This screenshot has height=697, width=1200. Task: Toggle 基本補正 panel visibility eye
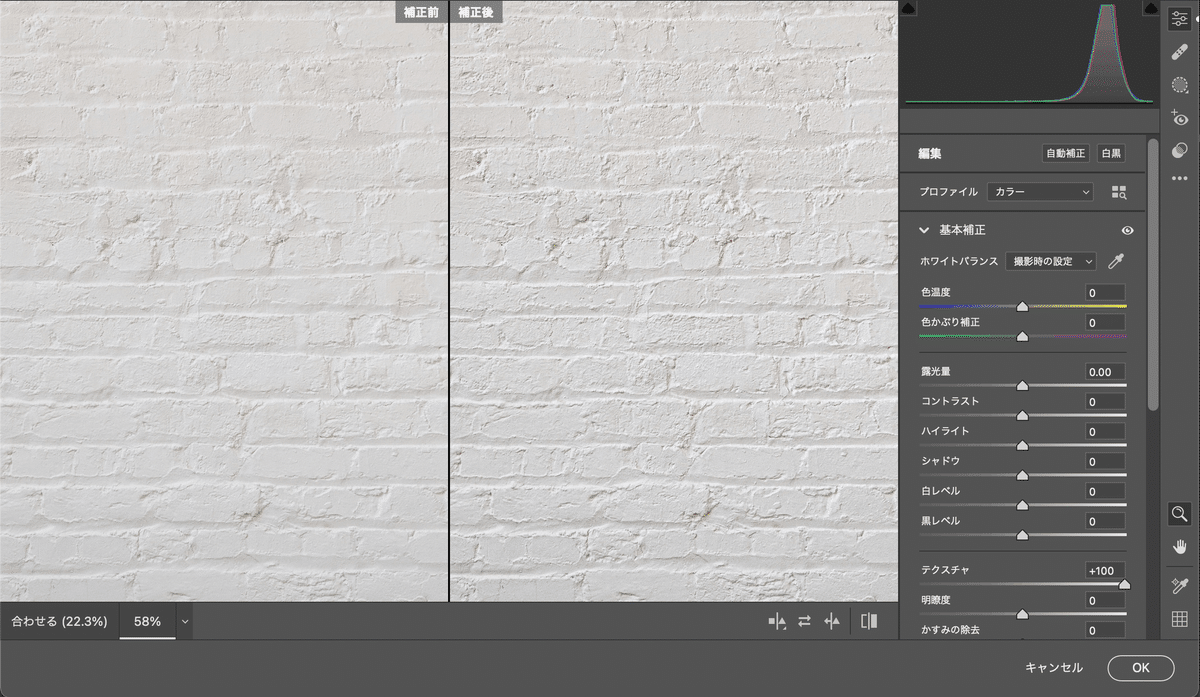[x=1127, y=230]
